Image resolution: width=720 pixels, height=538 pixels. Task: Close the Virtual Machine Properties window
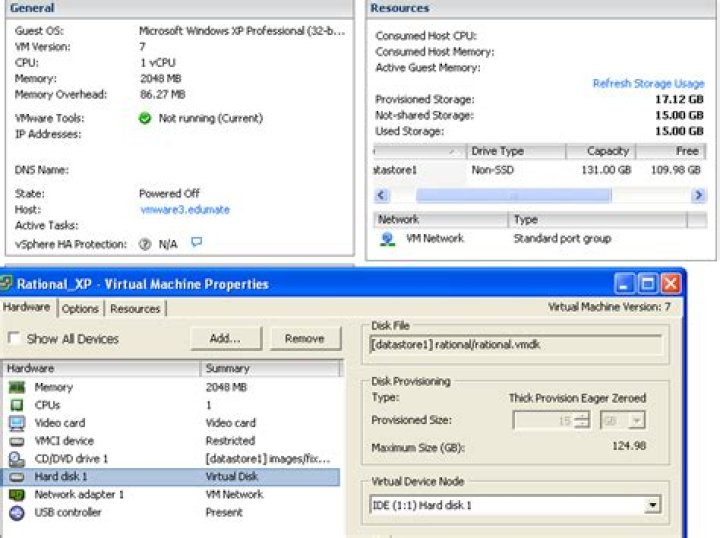(x=670, y=284)
